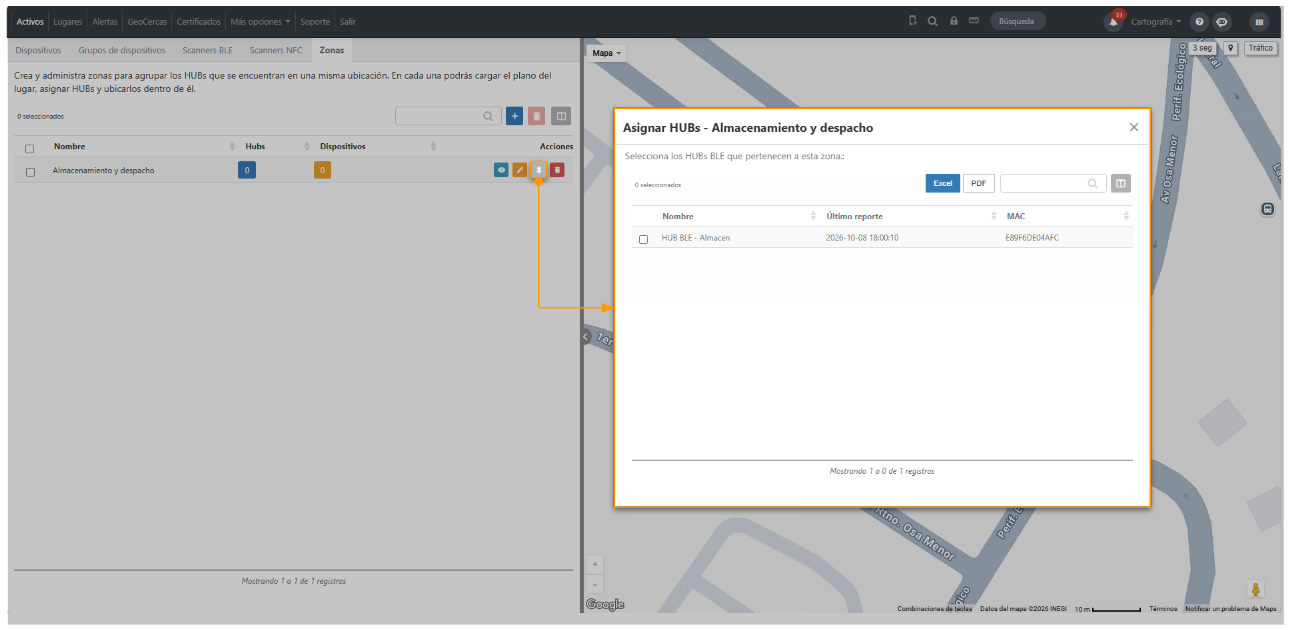
Task: Open Street View pegman on the map
Action: click(x=1256, y=590)
